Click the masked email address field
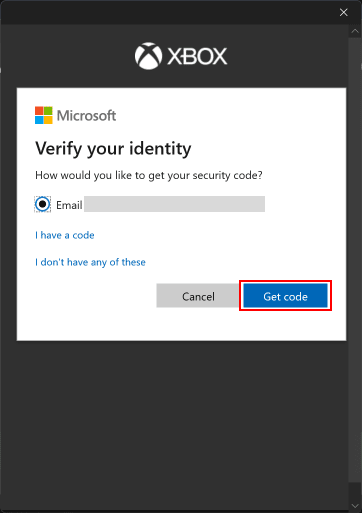Viewport: 362px width, 513px height. 174,204
